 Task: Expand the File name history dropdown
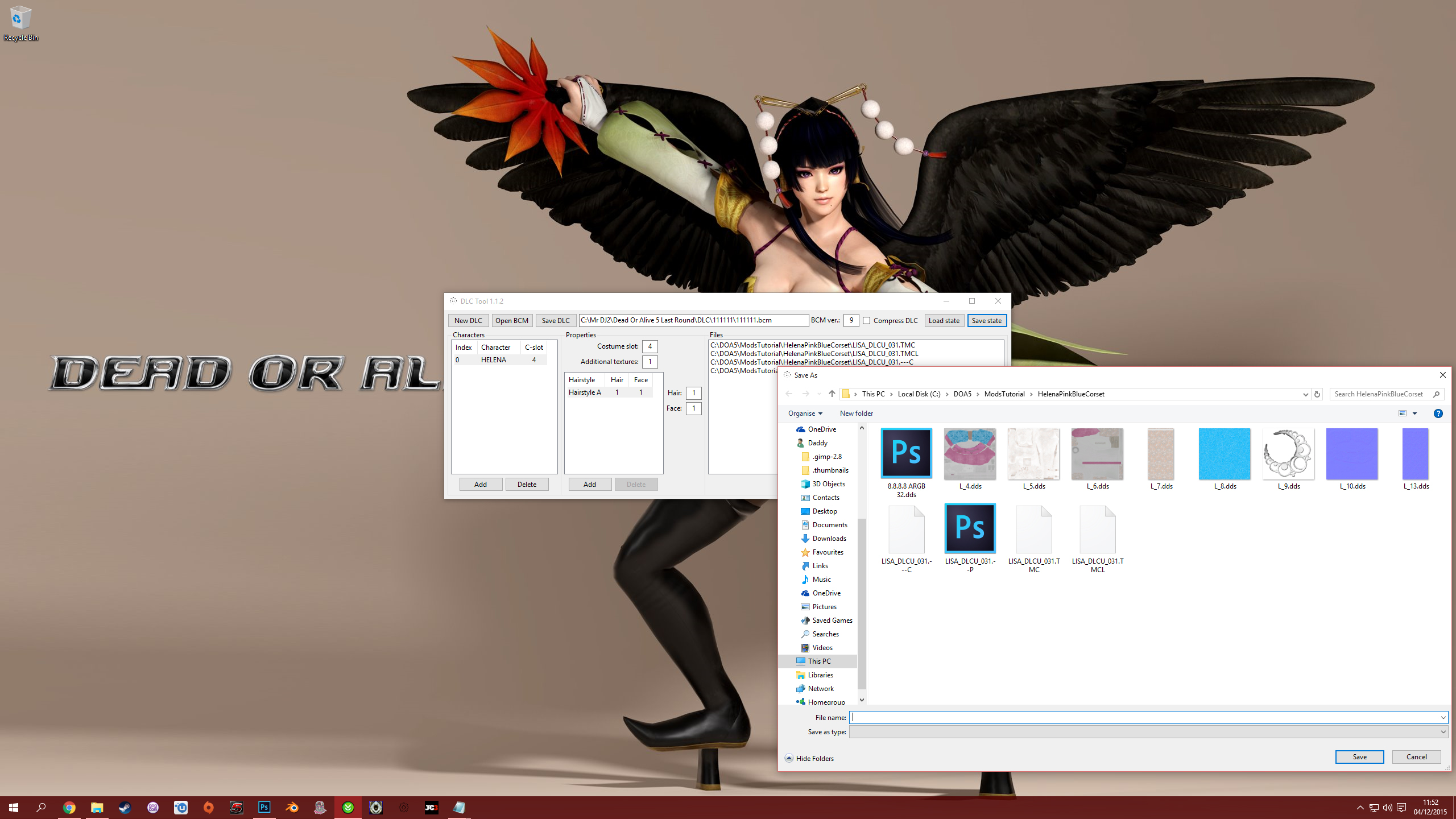pyautogui.click(x=1442, y=718)
